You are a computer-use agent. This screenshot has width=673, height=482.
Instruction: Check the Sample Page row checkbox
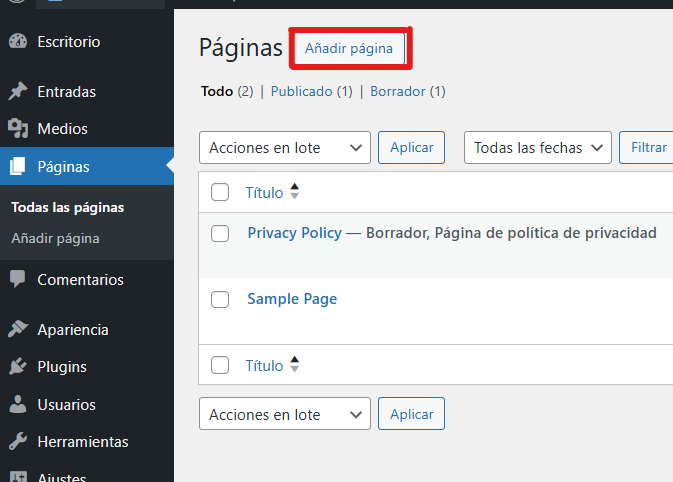tap(221, 299)
